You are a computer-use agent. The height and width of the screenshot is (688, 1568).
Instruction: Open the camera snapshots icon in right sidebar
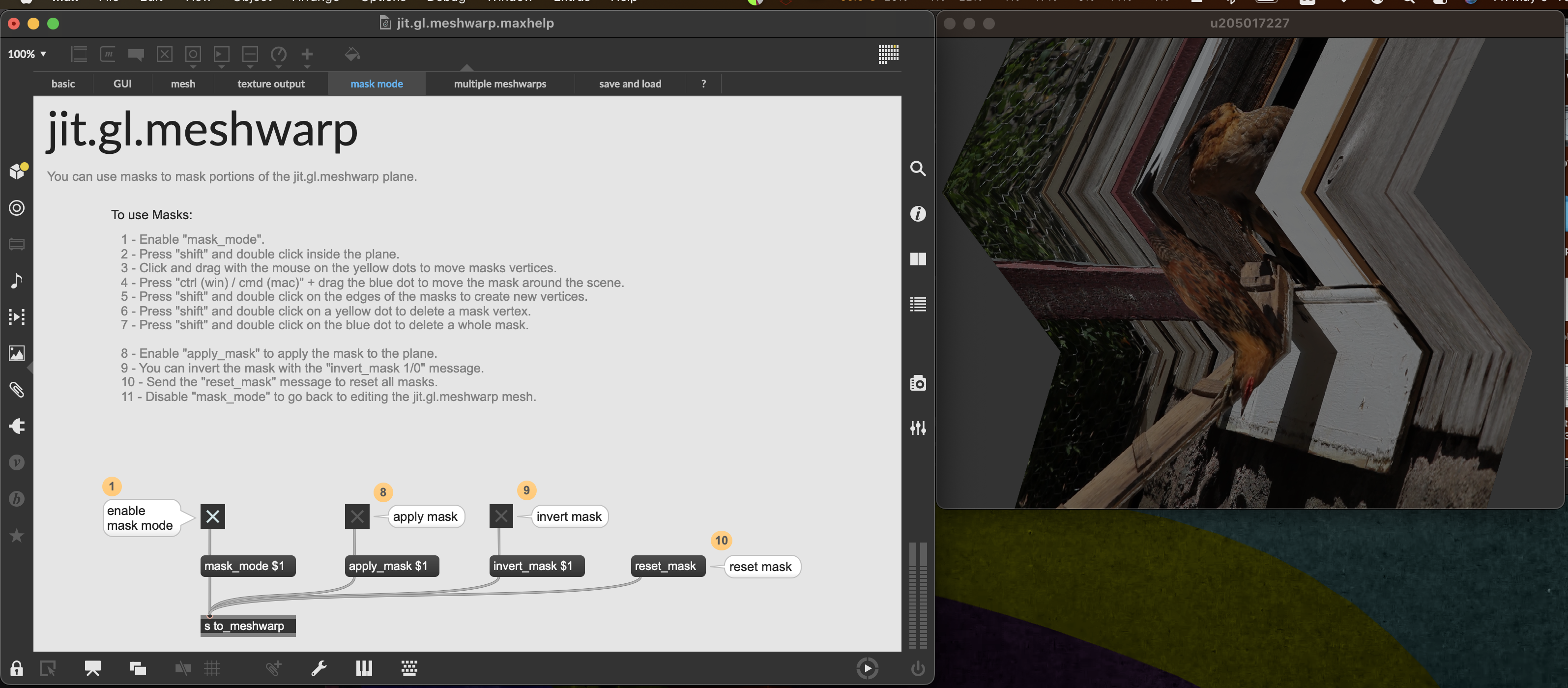918,383
